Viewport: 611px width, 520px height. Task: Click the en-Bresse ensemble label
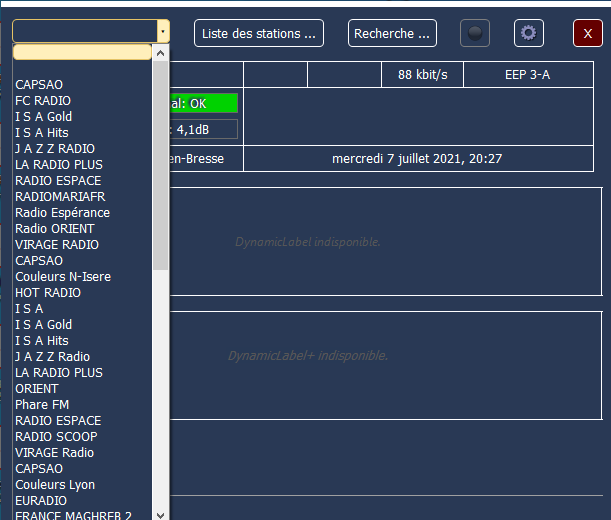pyautogui.click(x=197, y=159)
